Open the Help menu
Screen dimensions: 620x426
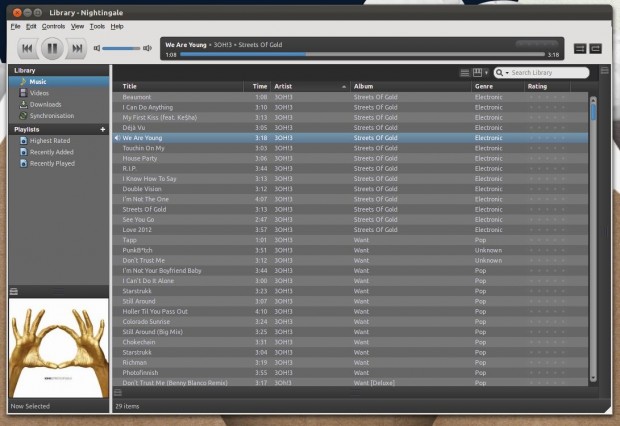click(x=117, y=27)
